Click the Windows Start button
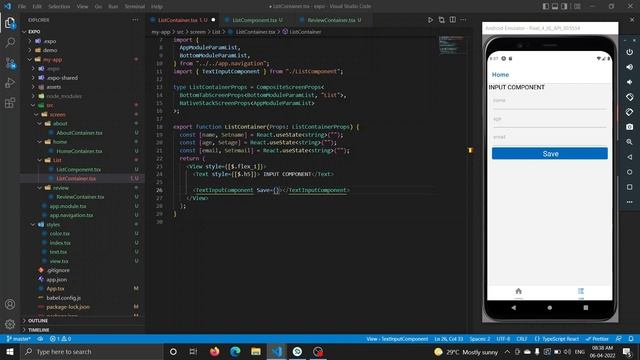The image size is (640, 360). pos(10,351)
